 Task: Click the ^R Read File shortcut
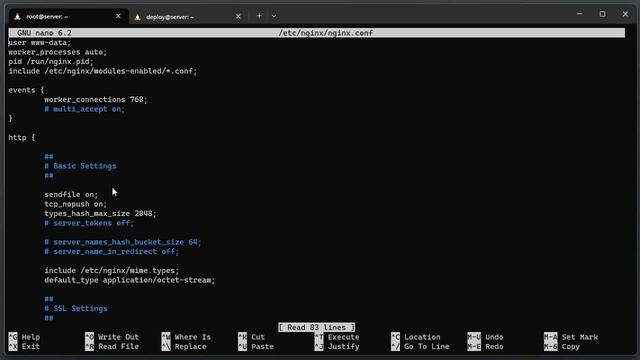click(x=112, y=346)
